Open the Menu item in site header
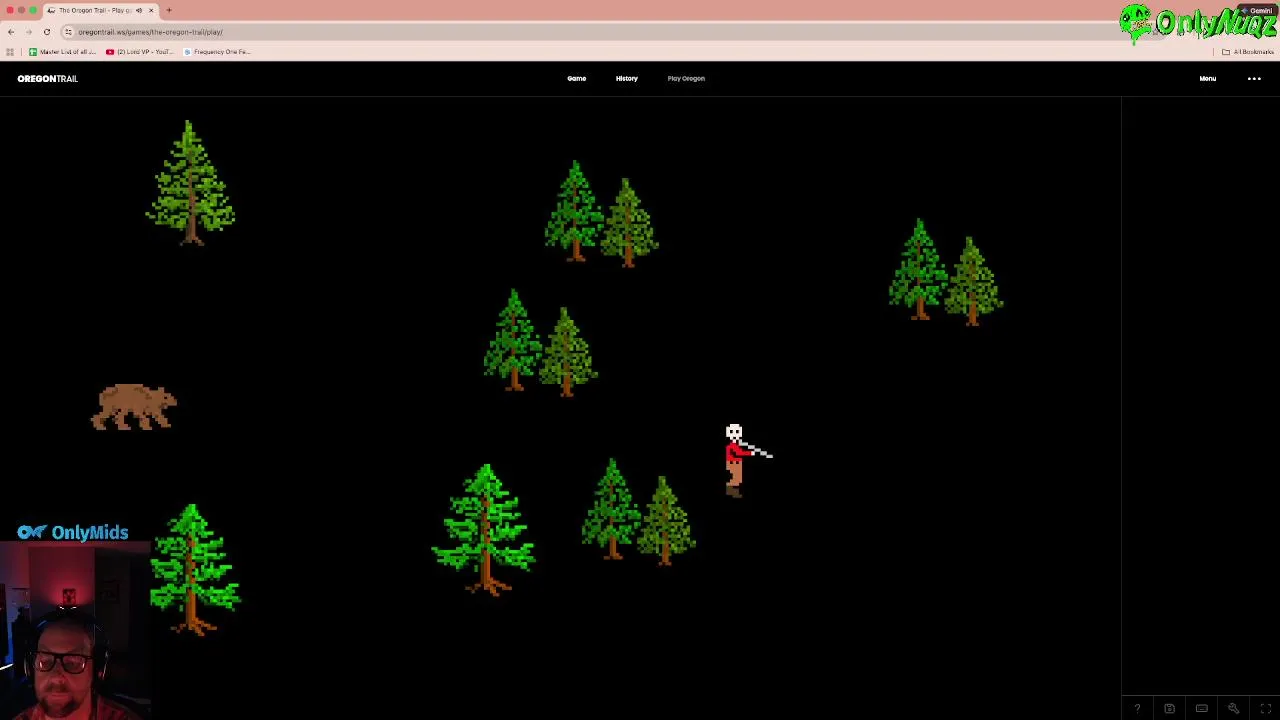This screenshot has height=720, width=1280. point(1208,78)
